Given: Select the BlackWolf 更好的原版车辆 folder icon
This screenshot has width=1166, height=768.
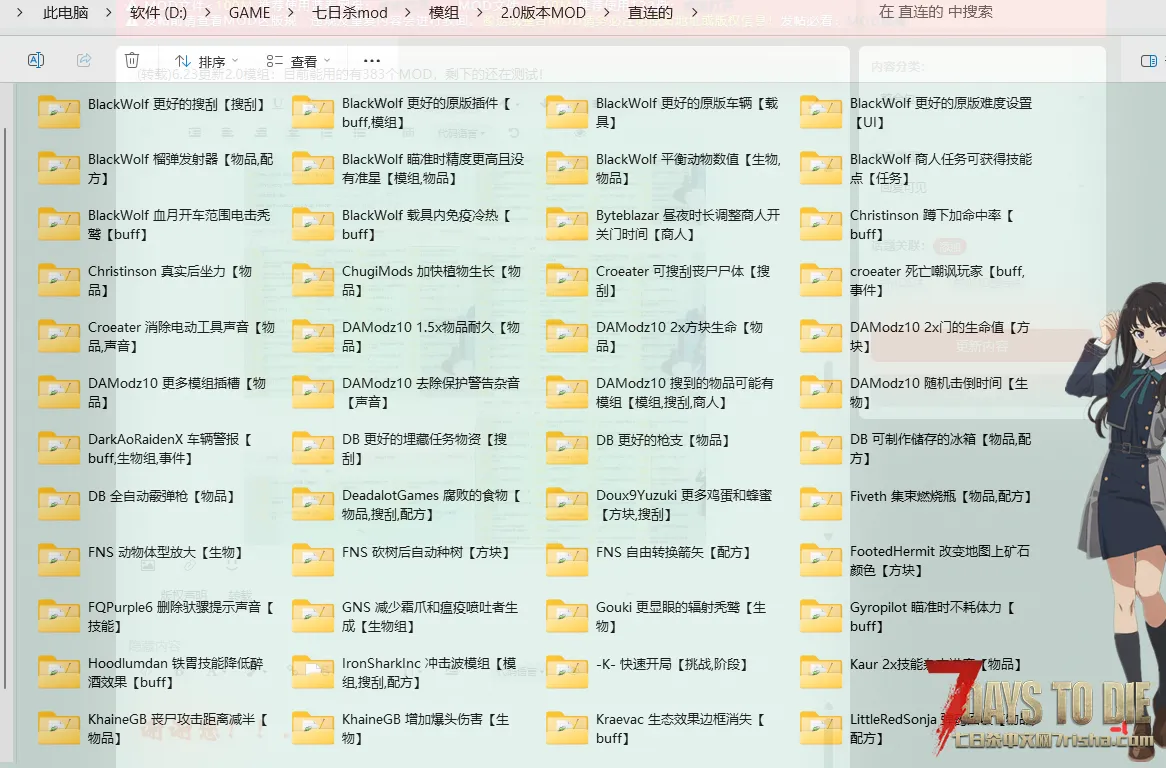Looking at the screenshot, I should coord(567,112).
